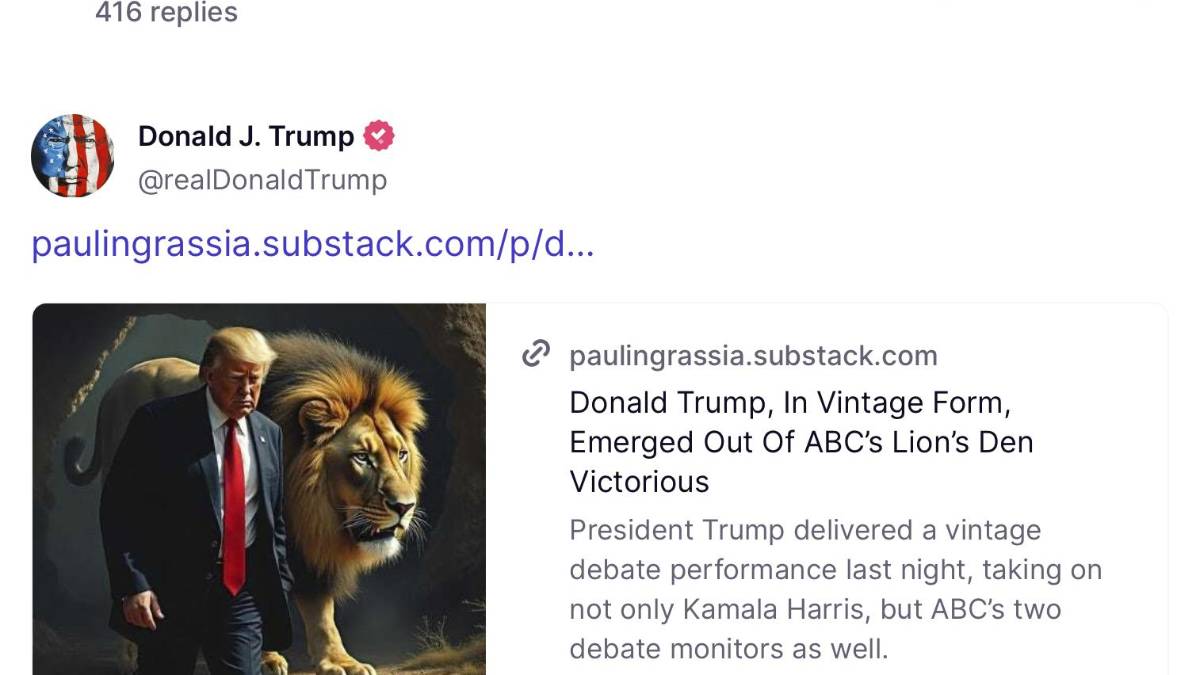Click the word "Victorious" in the card headline

pos(639,482)
